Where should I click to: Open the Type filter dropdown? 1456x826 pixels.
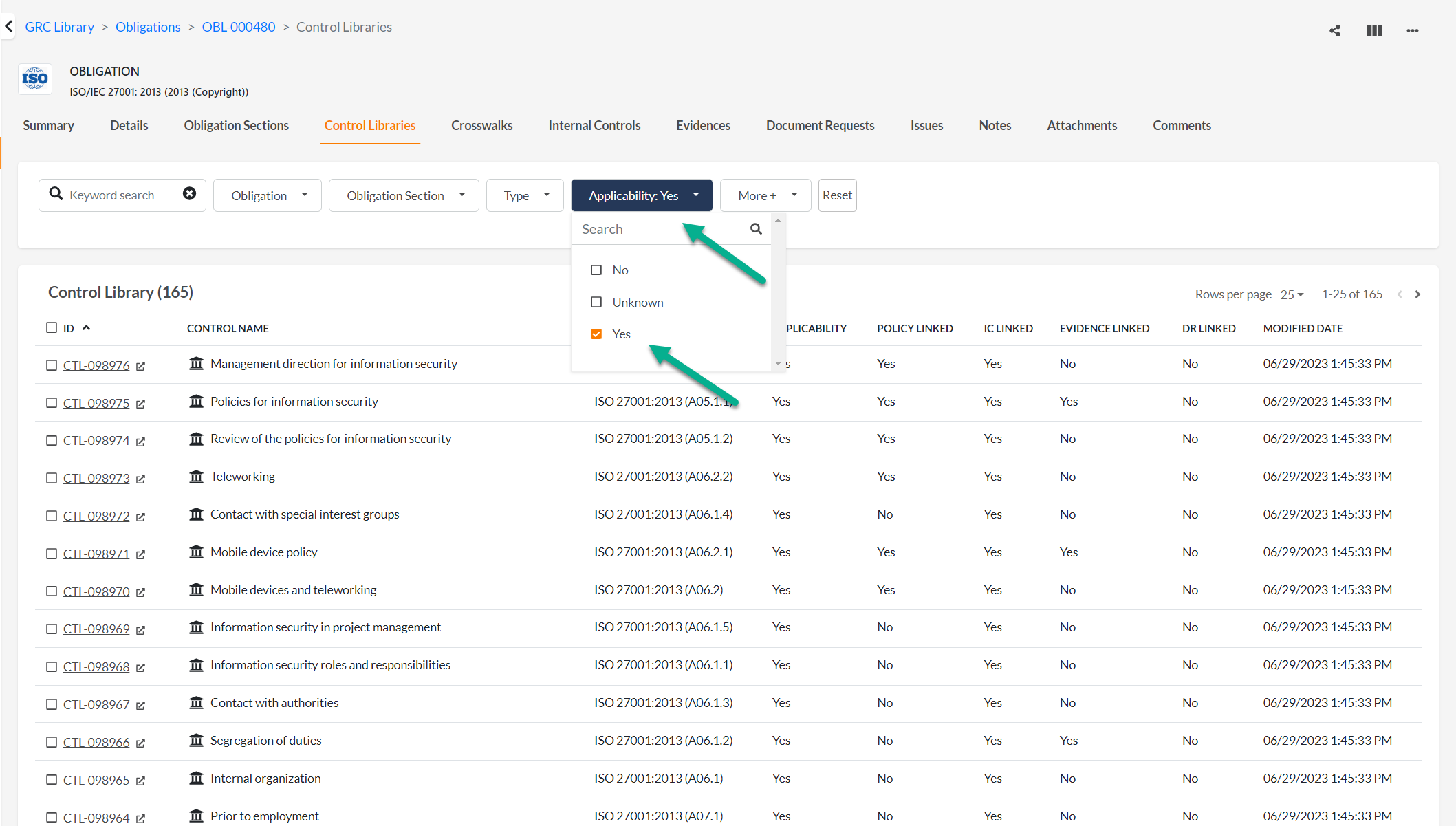pyautogui.click(x=525, y=195)
